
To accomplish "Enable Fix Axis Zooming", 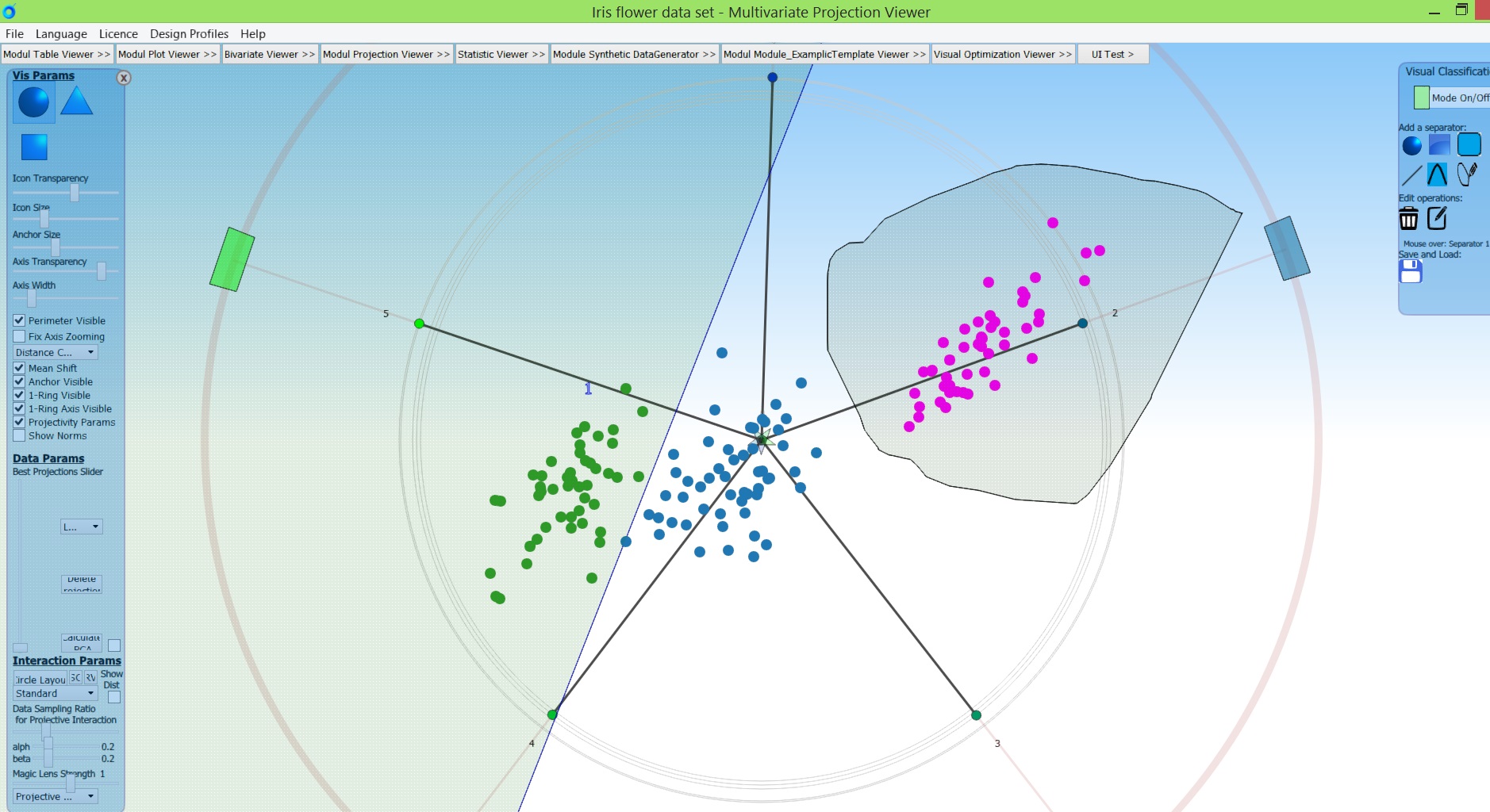I will point(18,336).
